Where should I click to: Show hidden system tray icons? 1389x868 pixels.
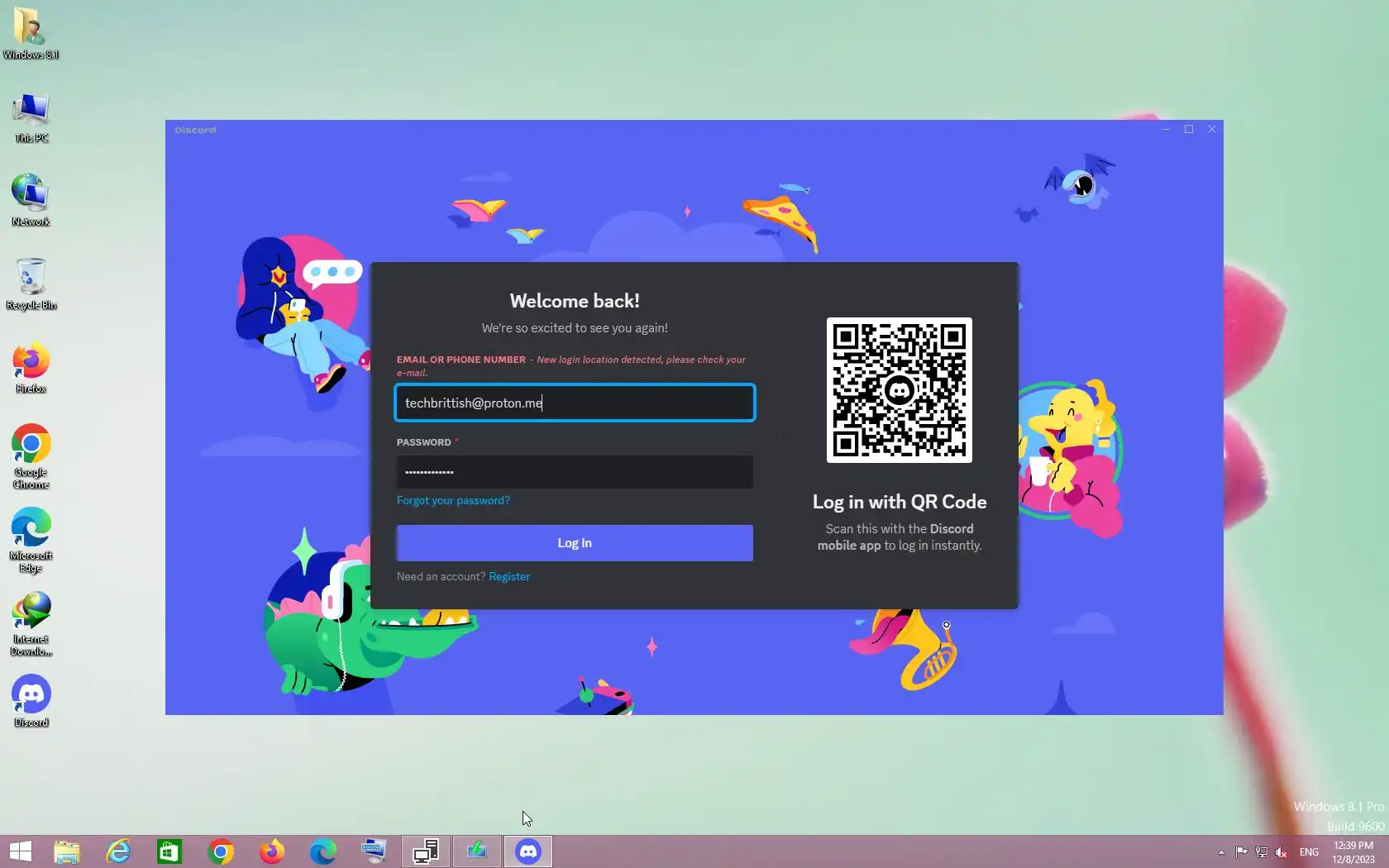[1221, 852]
